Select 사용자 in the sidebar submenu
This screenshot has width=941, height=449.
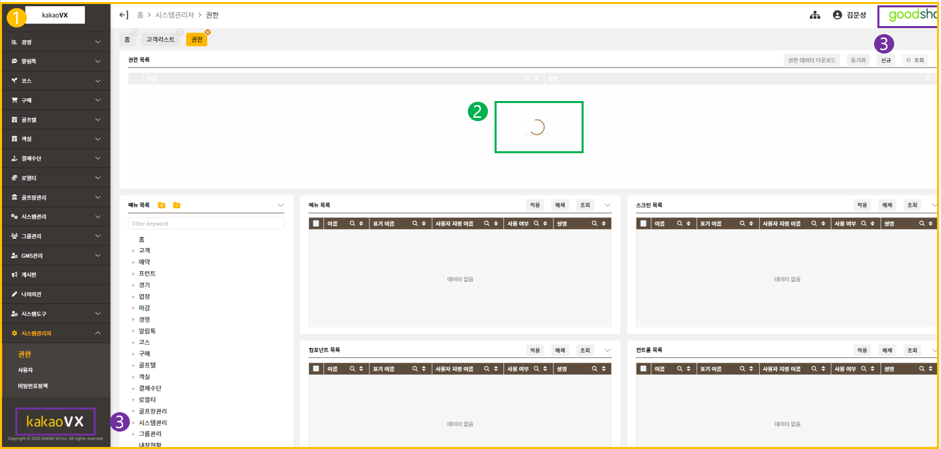point(25,370)
